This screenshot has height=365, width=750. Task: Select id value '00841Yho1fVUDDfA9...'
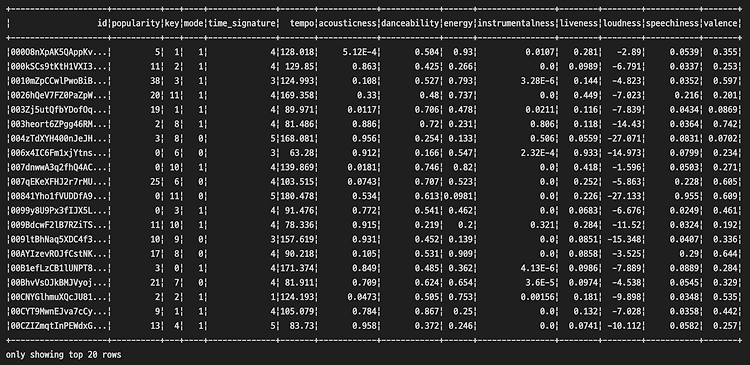pyautogui.click(x=59, y=196)
